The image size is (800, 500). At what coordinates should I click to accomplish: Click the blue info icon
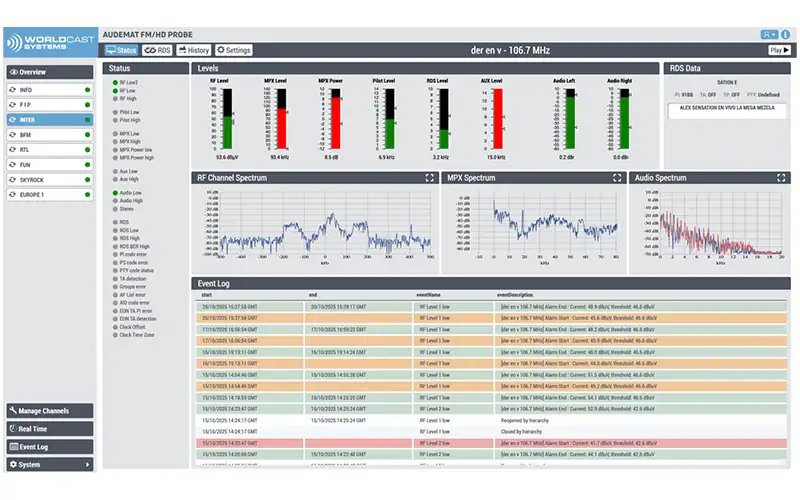click(786, 35)
